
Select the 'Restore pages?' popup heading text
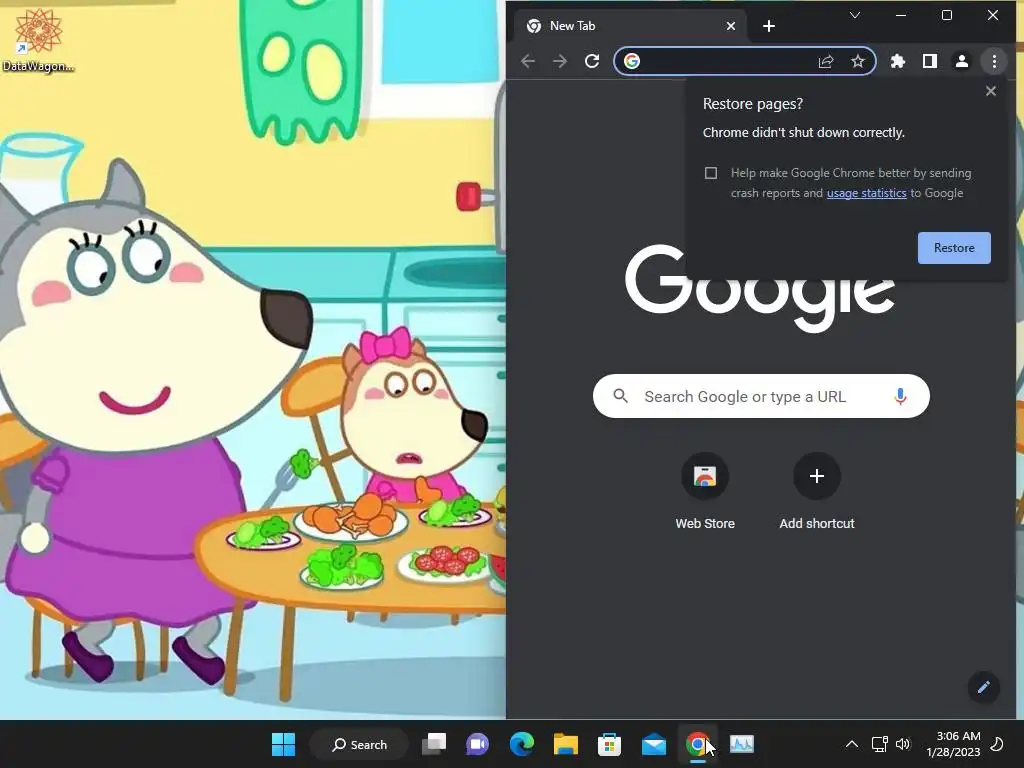click(752, 104)
